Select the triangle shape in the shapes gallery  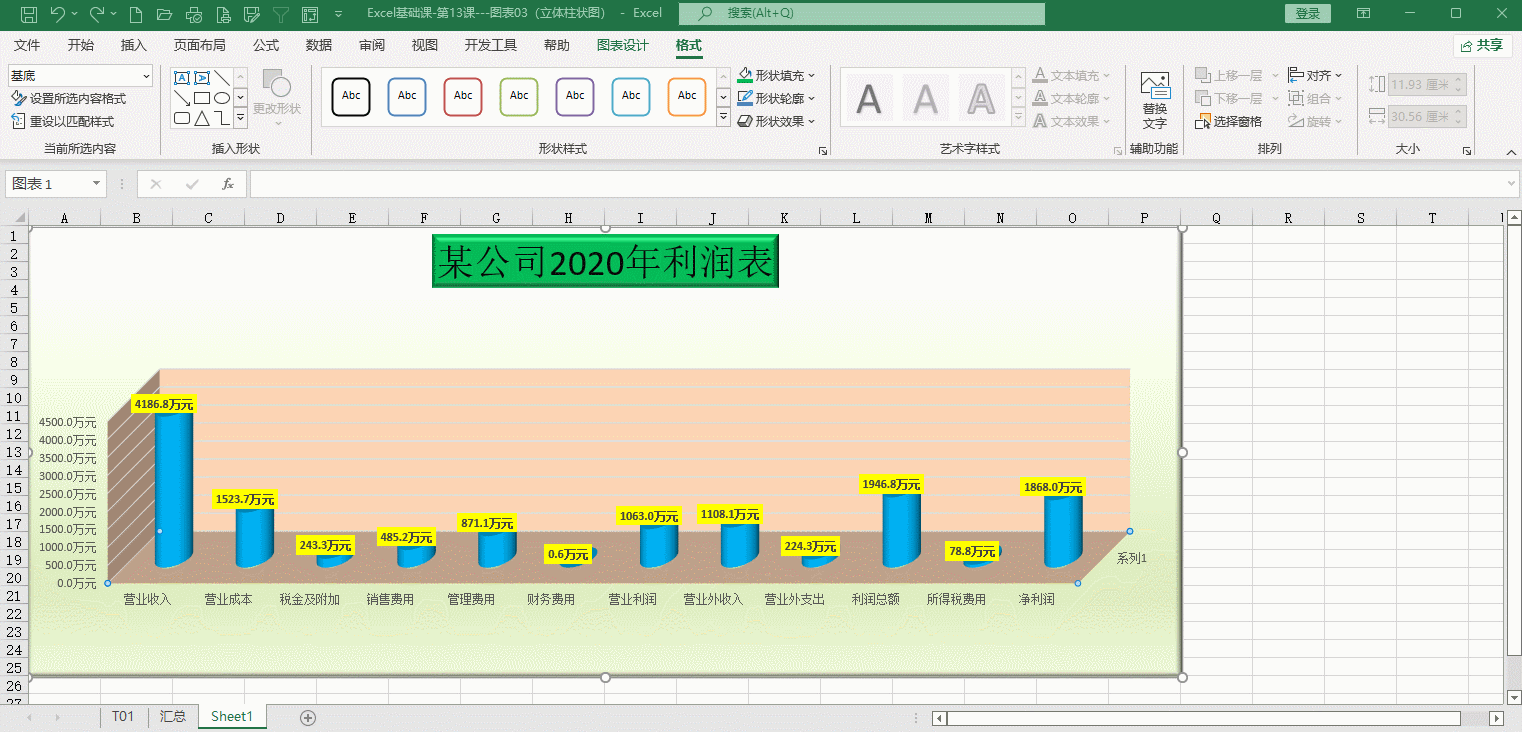[202, 118]
